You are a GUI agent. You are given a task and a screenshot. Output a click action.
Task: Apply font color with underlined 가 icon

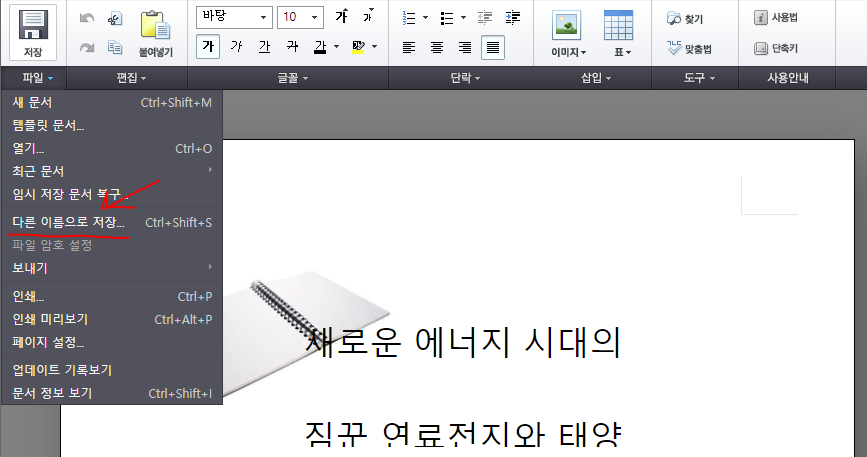tap(320, 47)
